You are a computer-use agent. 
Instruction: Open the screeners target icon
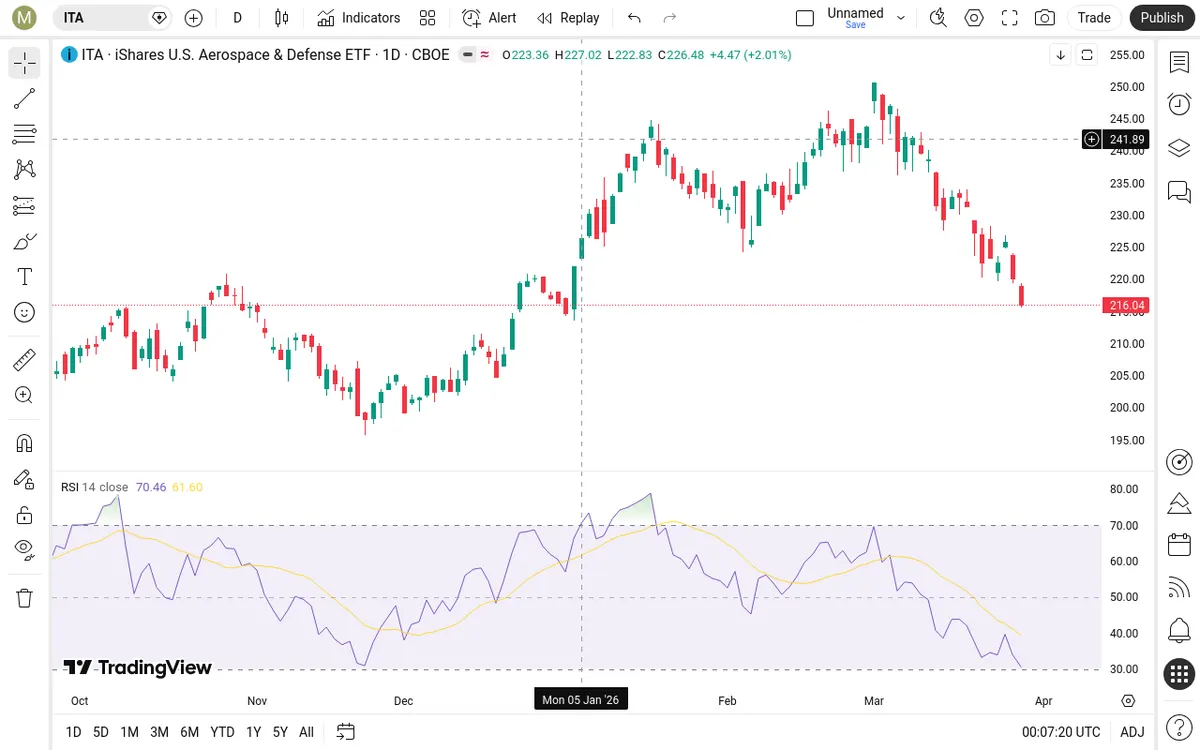click(1179, 461)
